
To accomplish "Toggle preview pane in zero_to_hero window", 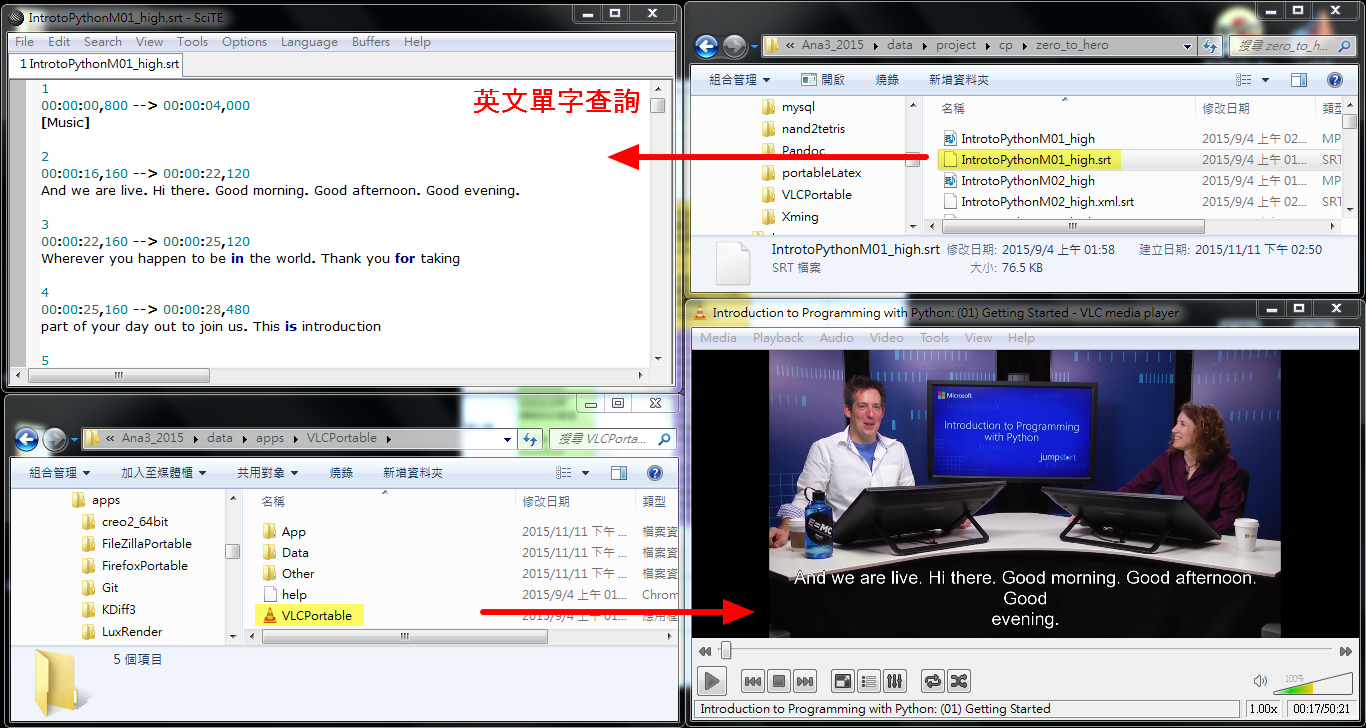I will pos(1299,80).
